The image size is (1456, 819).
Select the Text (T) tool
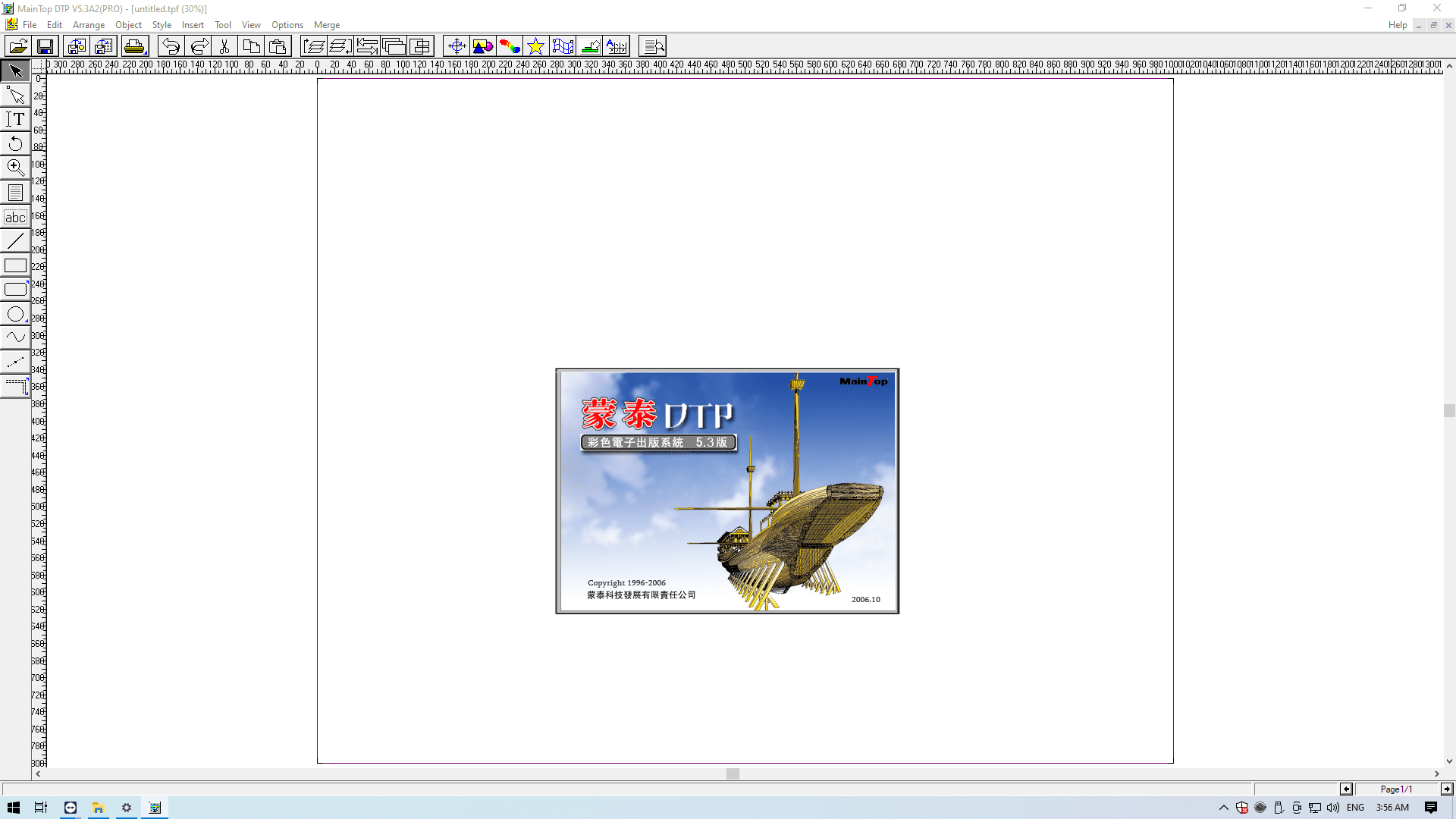coord(15,119)
